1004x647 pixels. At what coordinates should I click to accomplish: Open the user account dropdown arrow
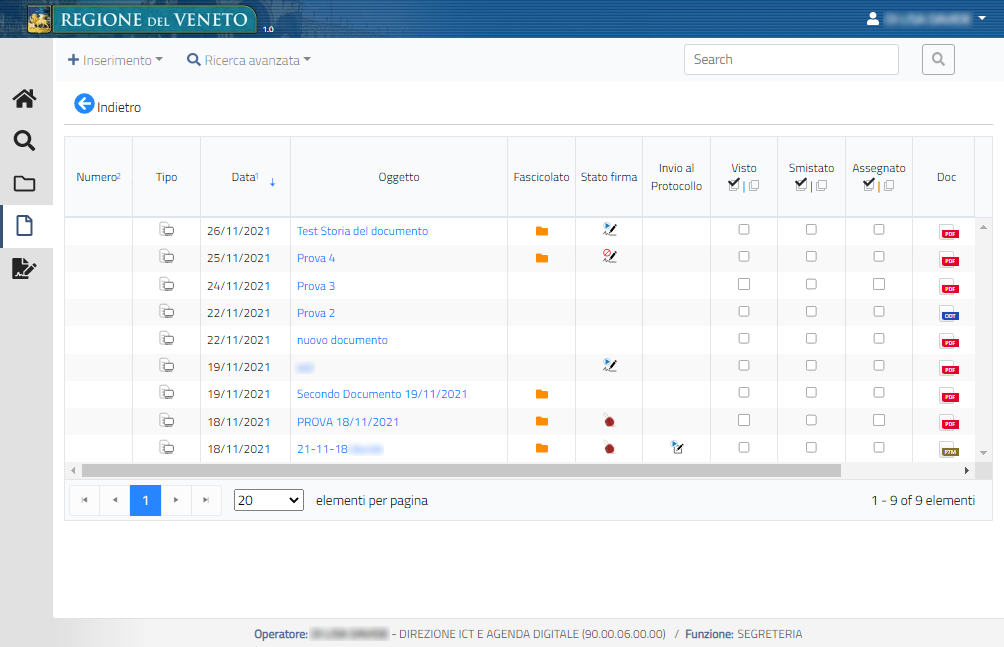coord(982,19)
